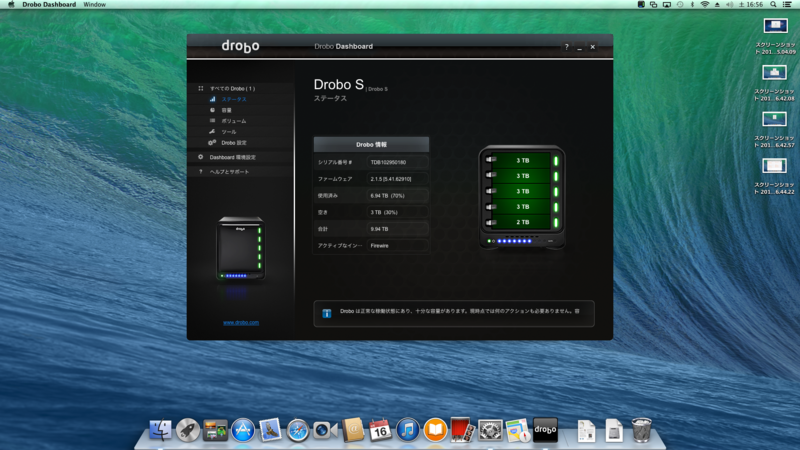Click the Drobo S device thumbnail in sidebar
Screen dimensions: 800x450
(240, 248)
